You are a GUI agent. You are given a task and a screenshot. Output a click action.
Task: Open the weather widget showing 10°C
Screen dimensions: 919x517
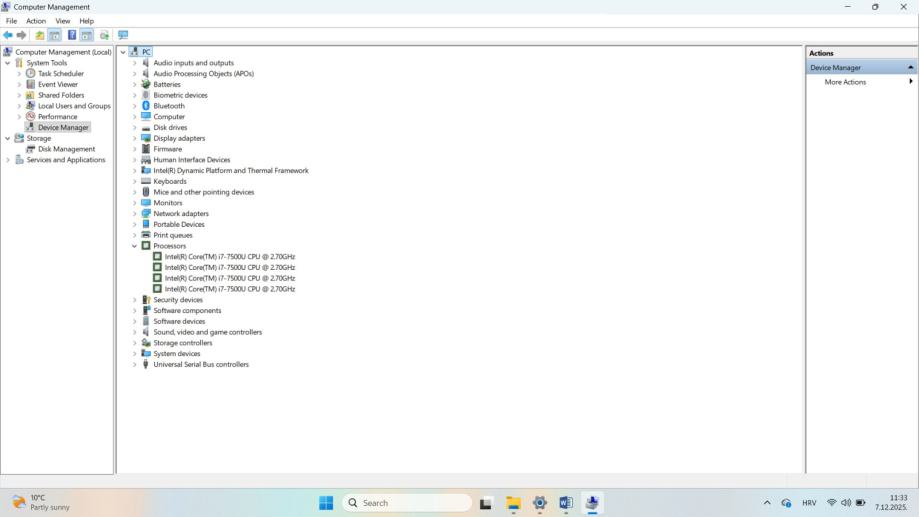(41, 503)
